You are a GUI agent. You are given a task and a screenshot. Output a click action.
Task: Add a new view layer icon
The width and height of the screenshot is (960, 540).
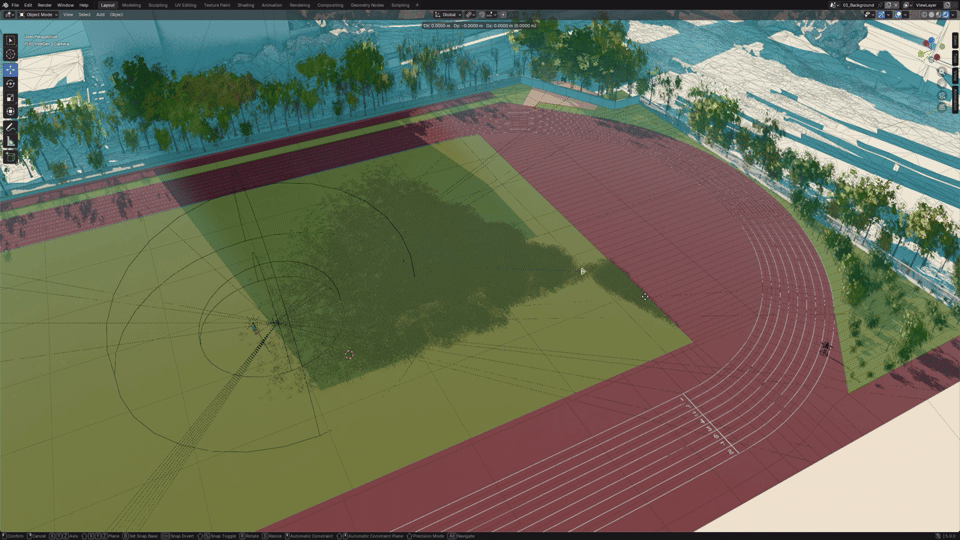coord(947,5)
